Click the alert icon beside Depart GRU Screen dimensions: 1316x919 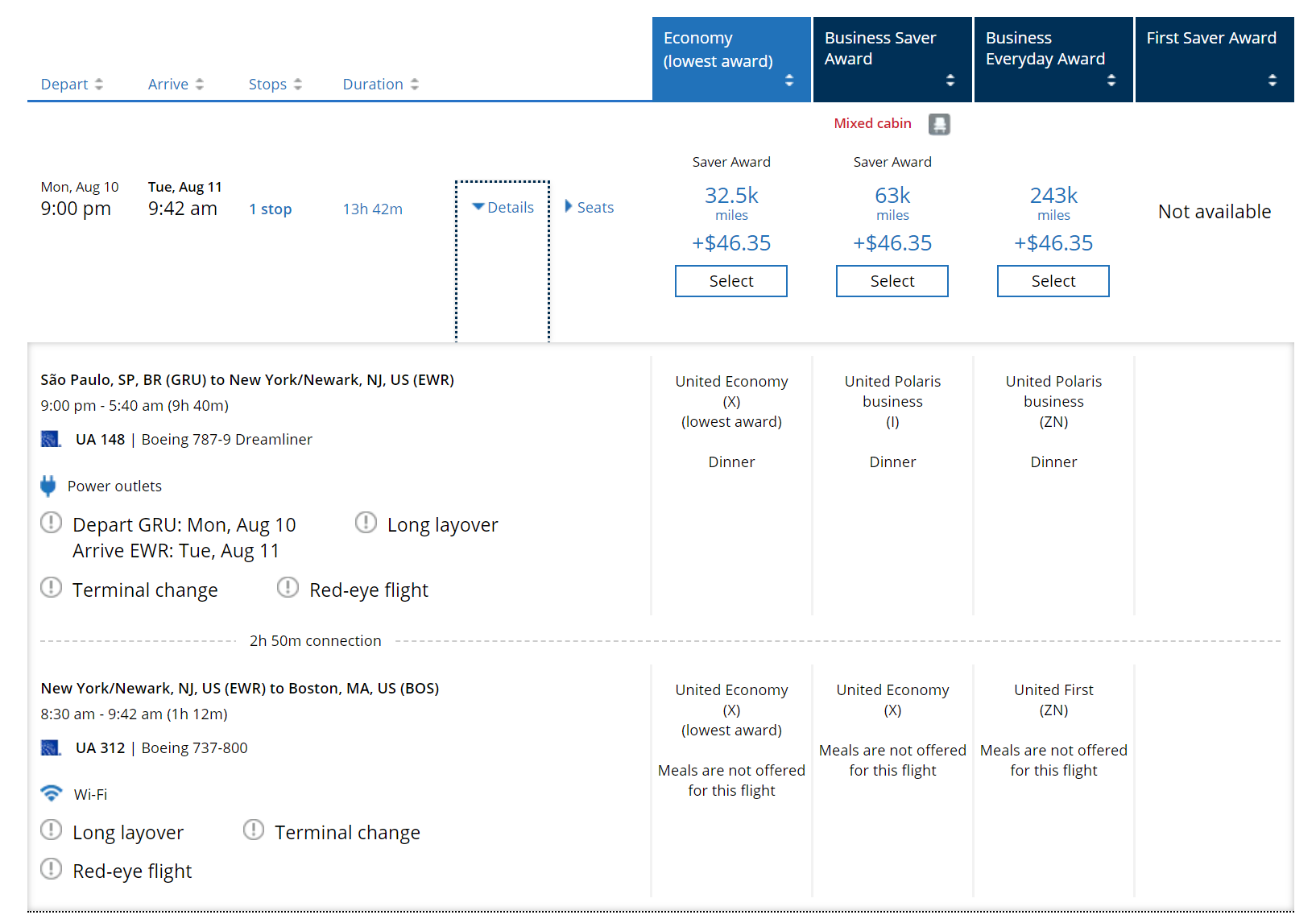tap(51, 523)
